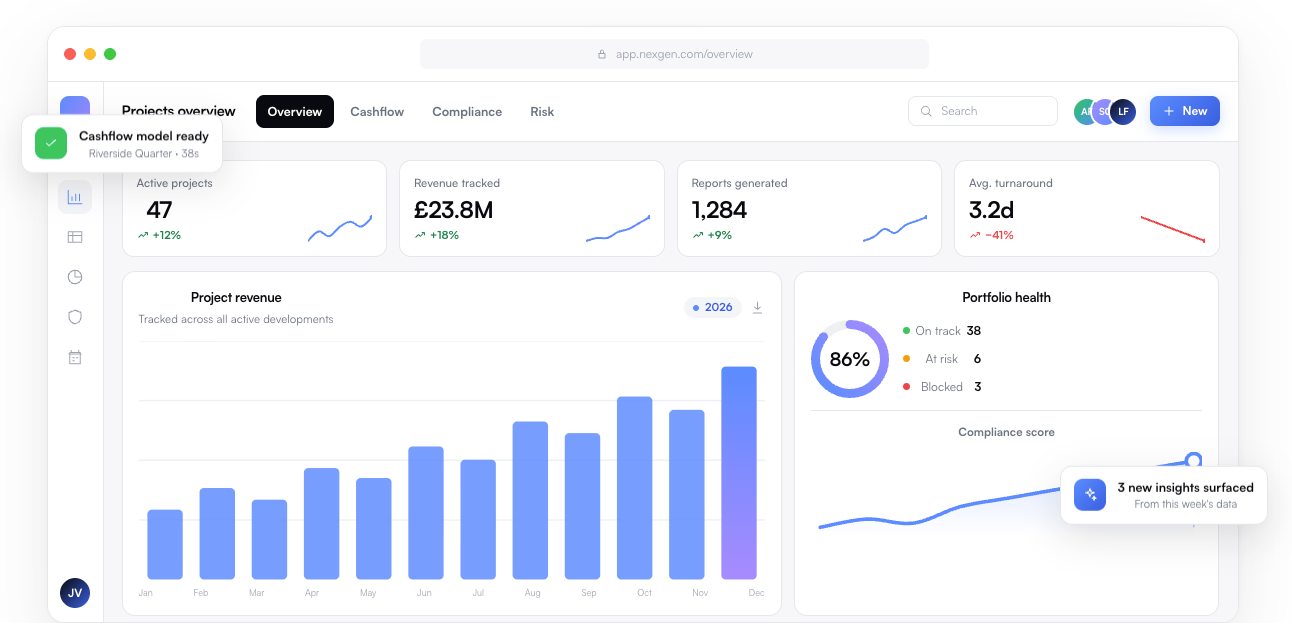Click the Search input field
This screenshot has height=625, width=1292.
pos(983,111)
